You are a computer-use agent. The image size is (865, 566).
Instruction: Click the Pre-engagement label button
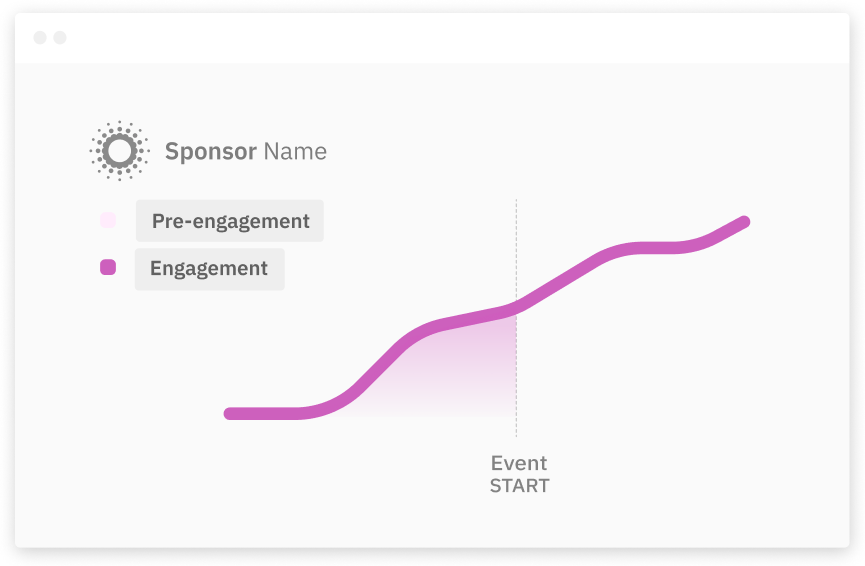(x=230, y=221)
